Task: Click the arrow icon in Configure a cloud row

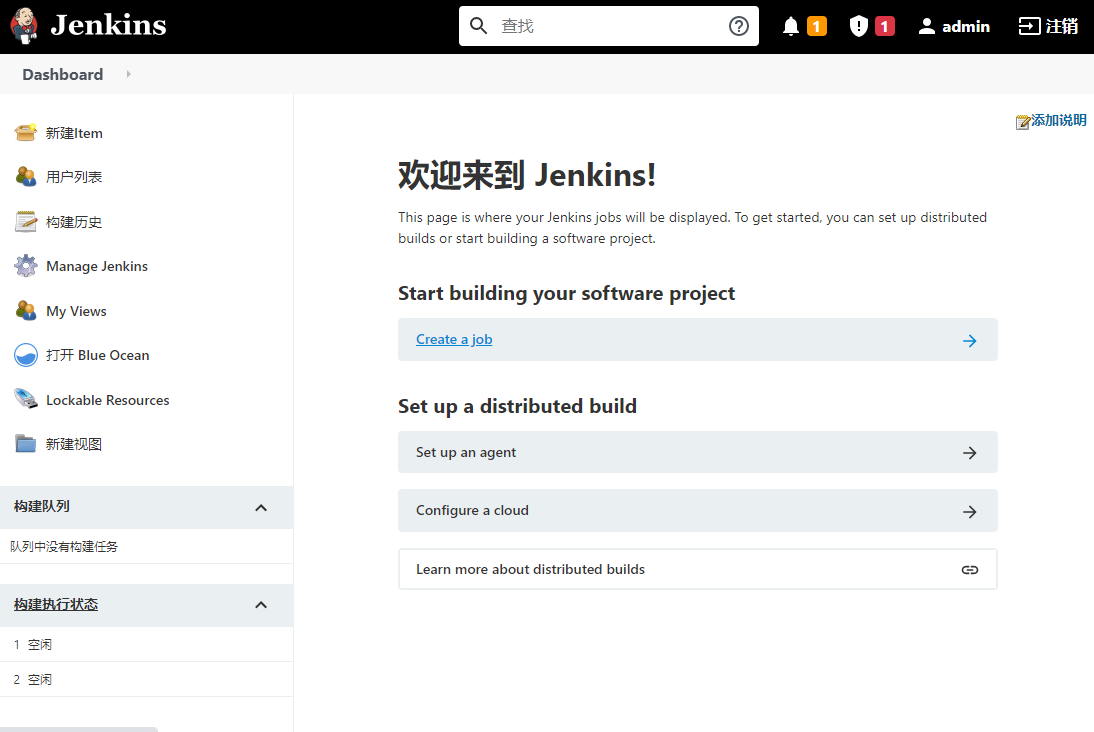Action: (x=969, y=511)
